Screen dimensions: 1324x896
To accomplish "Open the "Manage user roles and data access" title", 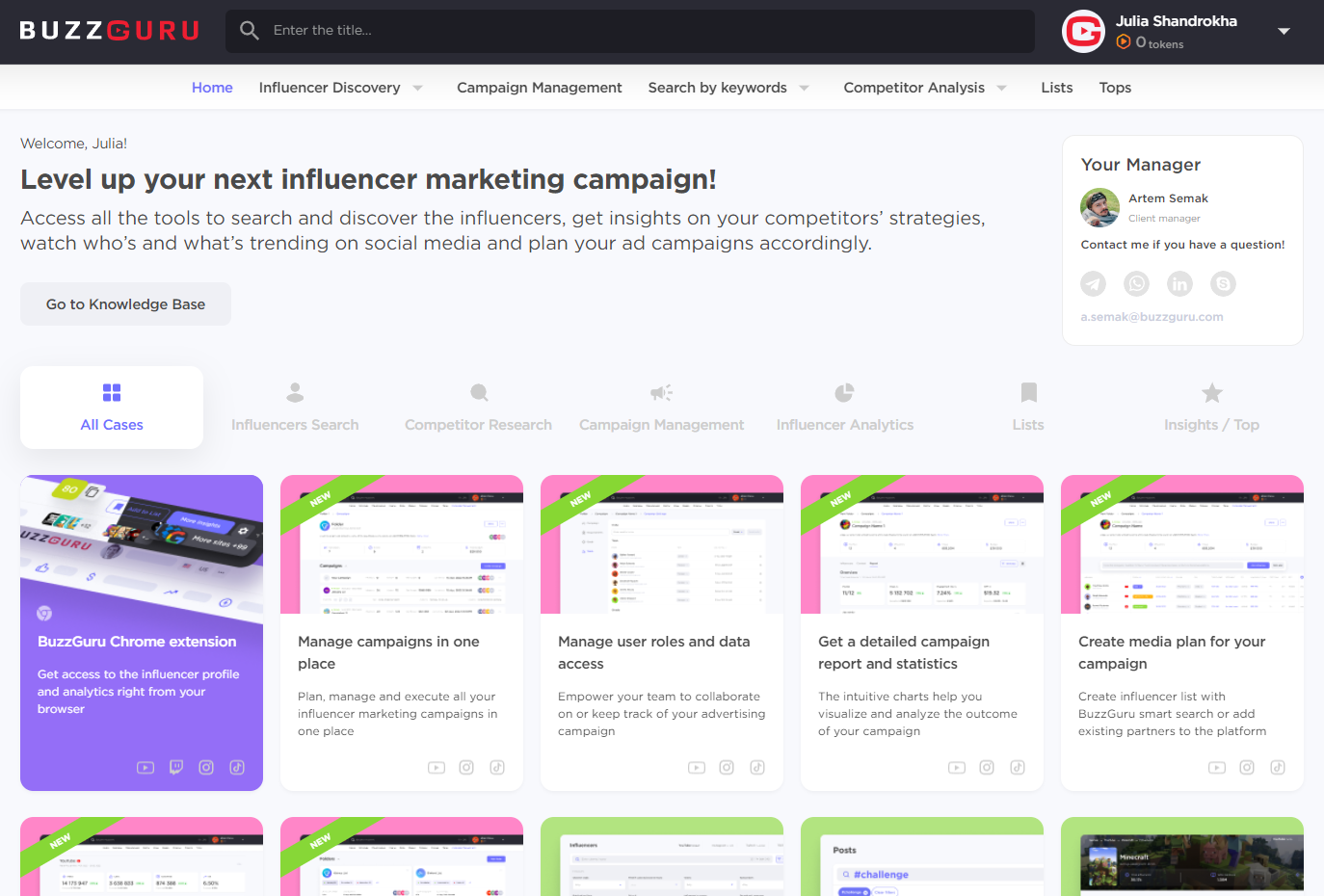I will 653,652.
